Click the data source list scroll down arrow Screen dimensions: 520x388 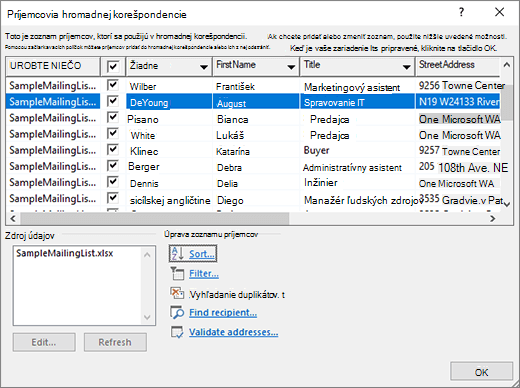(x=147, y=317)
